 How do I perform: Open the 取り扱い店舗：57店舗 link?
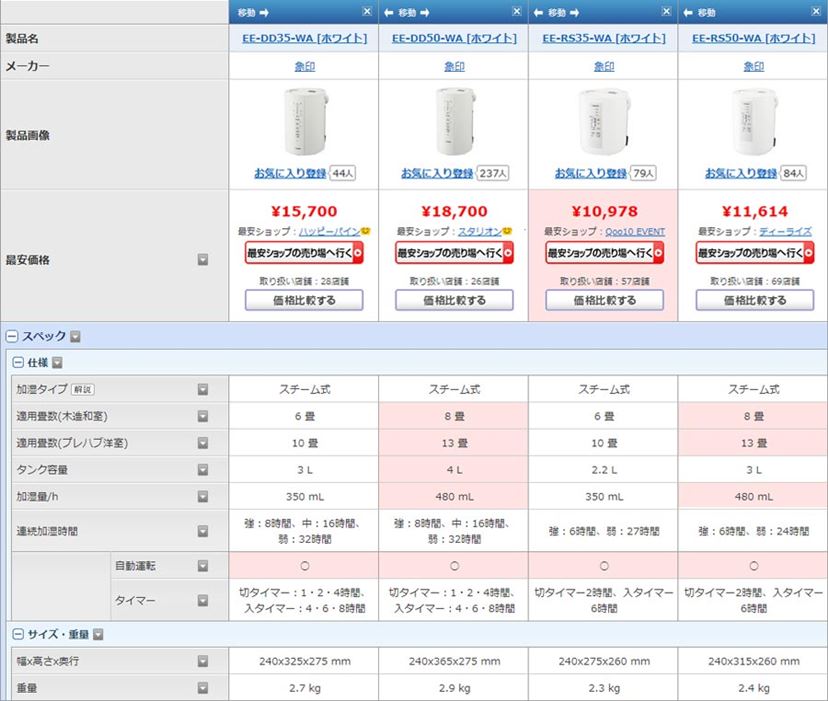click(603, 279)
